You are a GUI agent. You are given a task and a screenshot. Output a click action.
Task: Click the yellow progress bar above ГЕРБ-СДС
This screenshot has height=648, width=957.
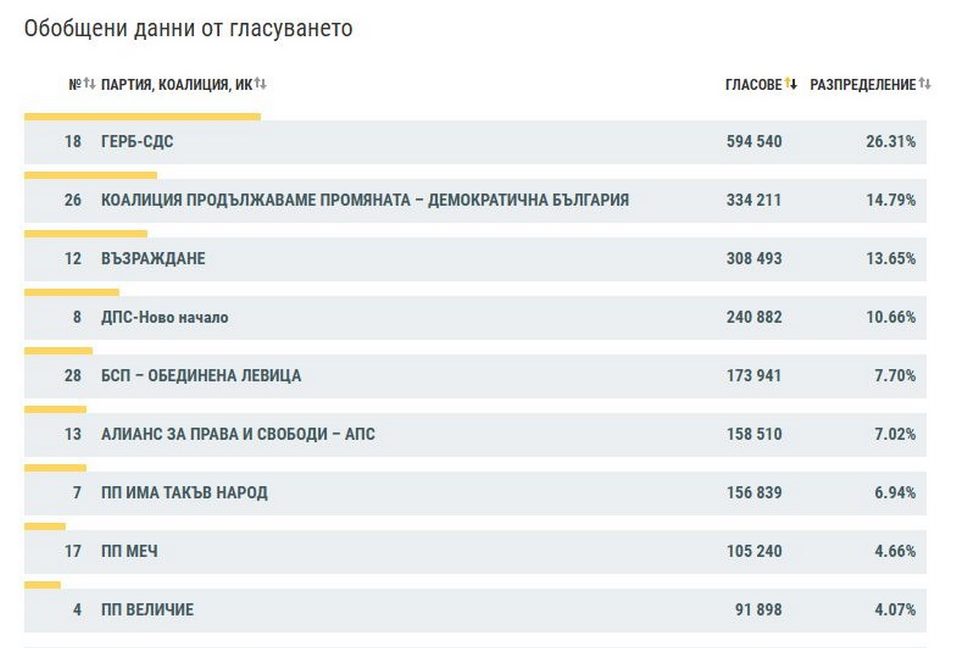(142, 117)
